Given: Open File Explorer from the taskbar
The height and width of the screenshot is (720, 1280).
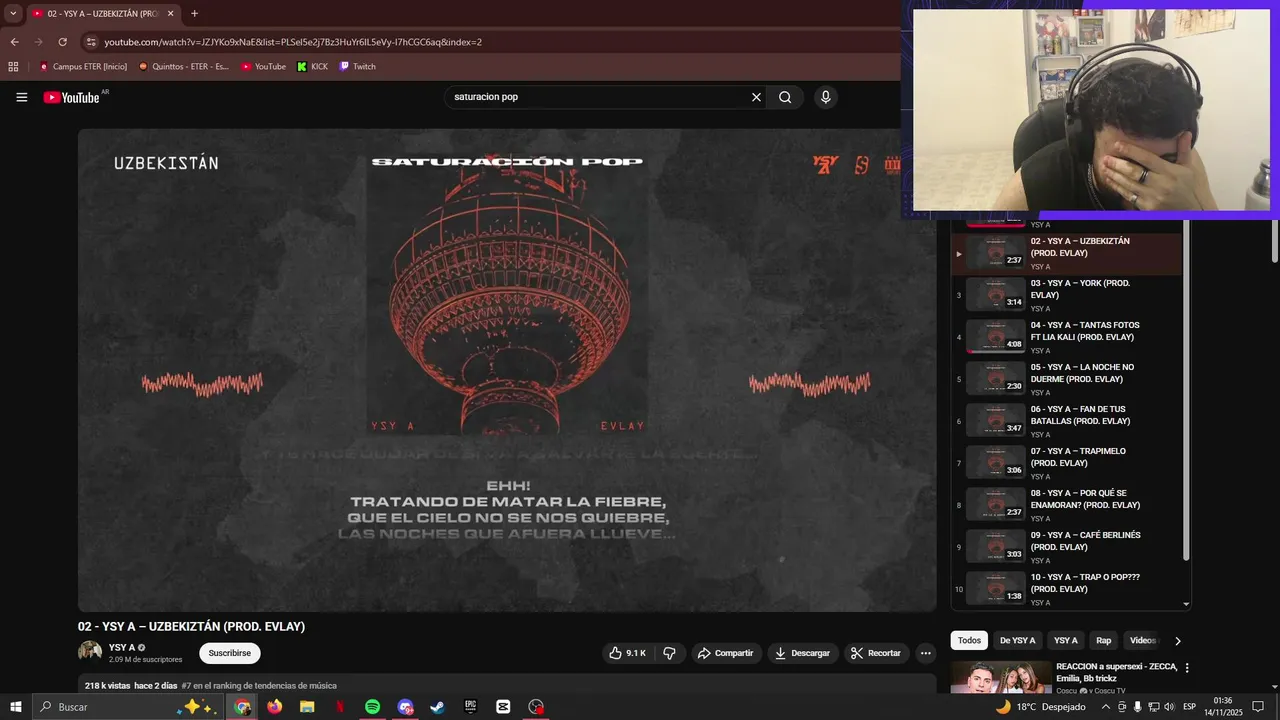Looking at the screenshot, I should point(307,707).
